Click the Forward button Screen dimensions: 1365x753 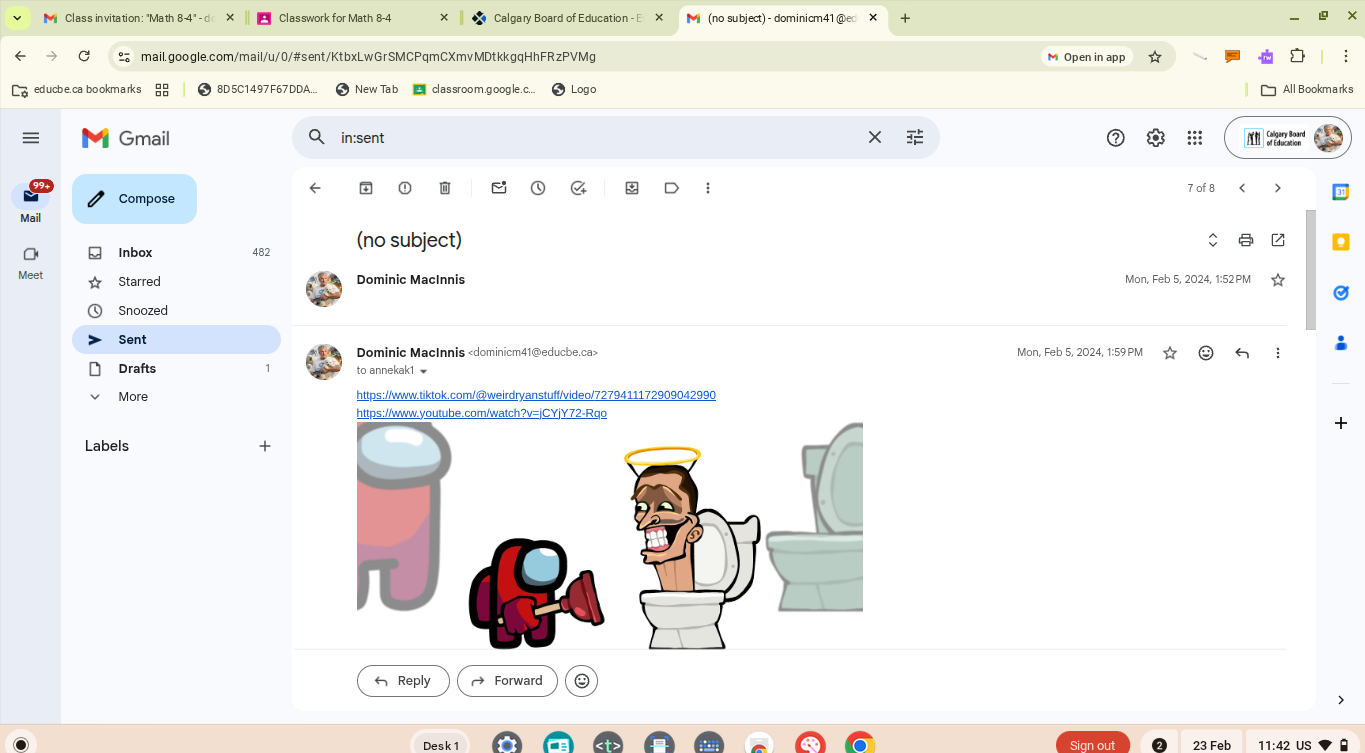point(507,681)
